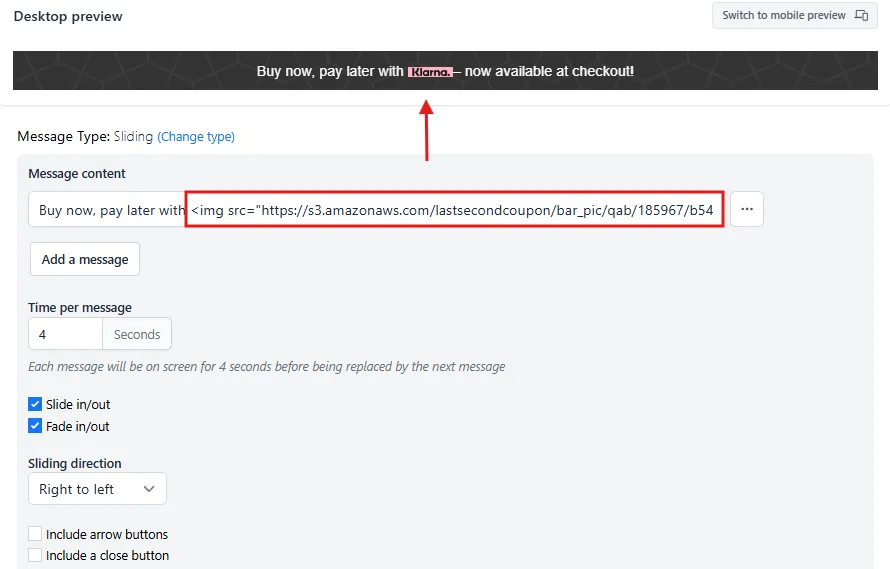Uncheck the Fade in/out checkbox

[x=35, y=426]
